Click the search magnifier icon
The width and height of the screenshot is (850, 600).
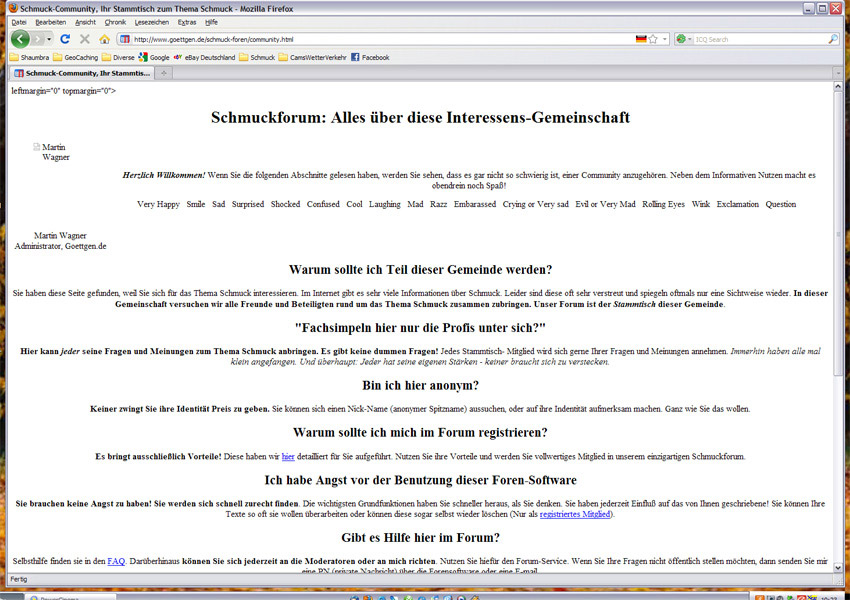click(833, 39)
